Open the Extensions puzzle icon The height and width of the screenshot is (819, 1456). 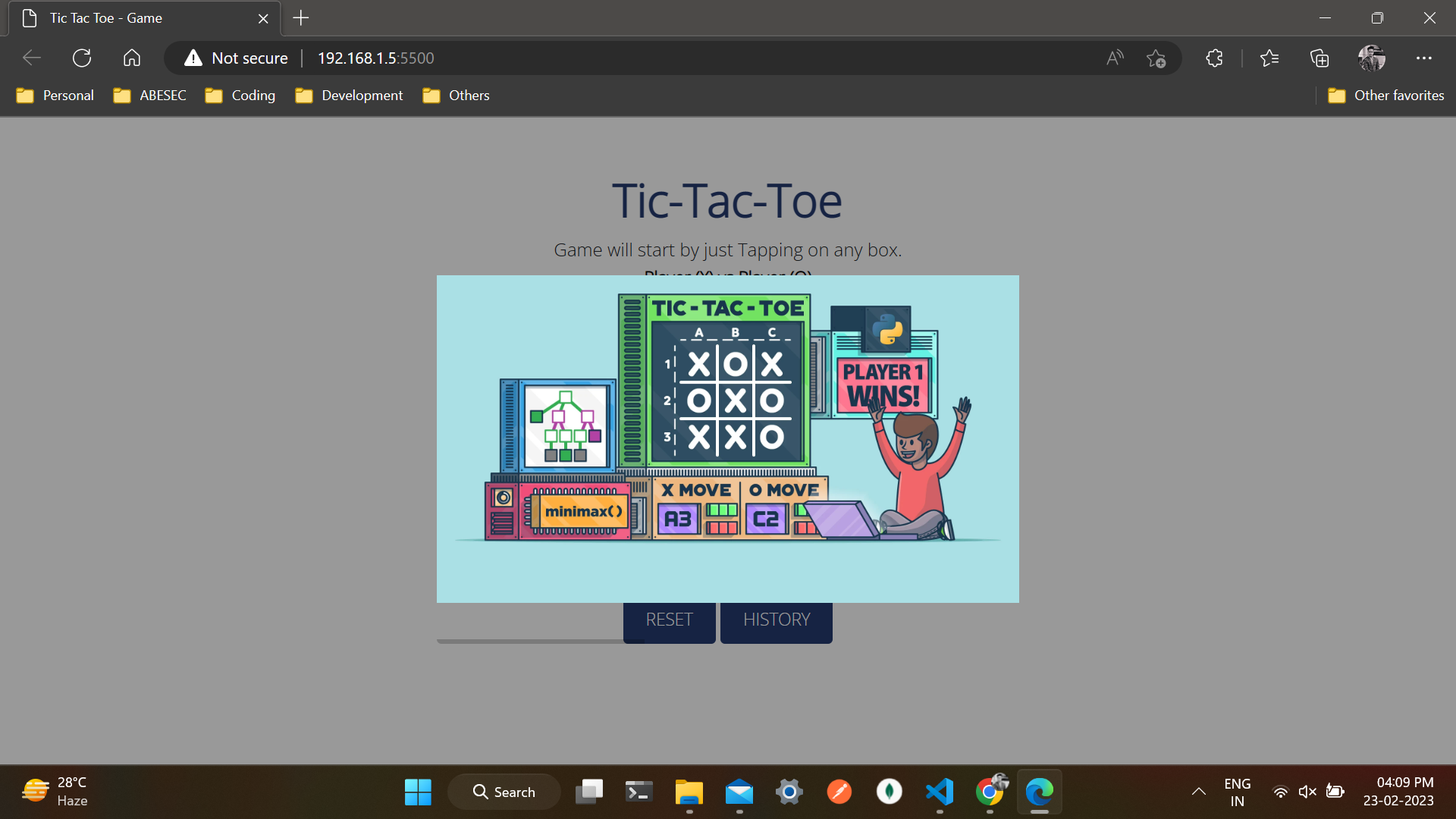1214,58
